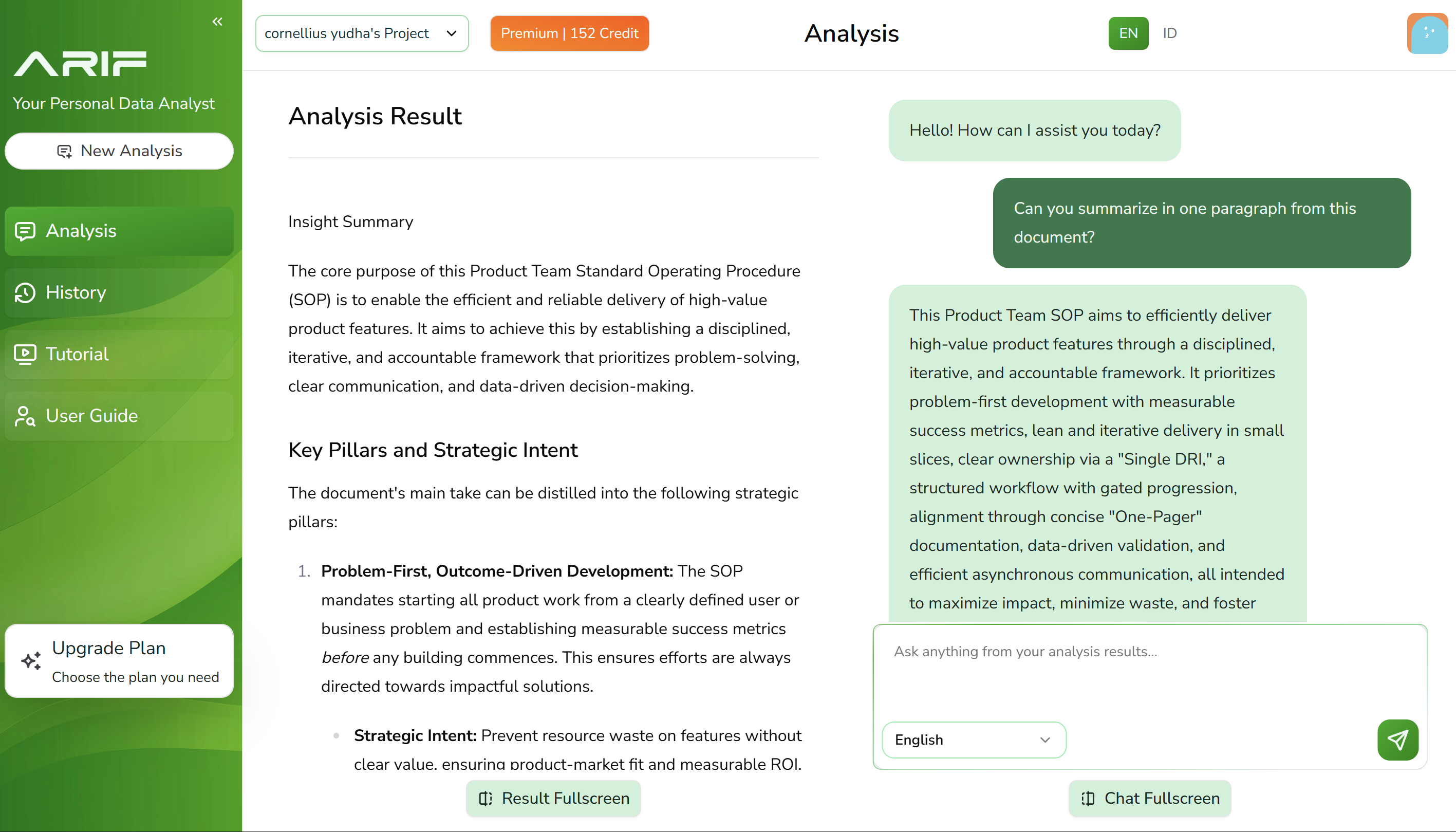
Task: Switch interface language to ID
Action: 1169,33
